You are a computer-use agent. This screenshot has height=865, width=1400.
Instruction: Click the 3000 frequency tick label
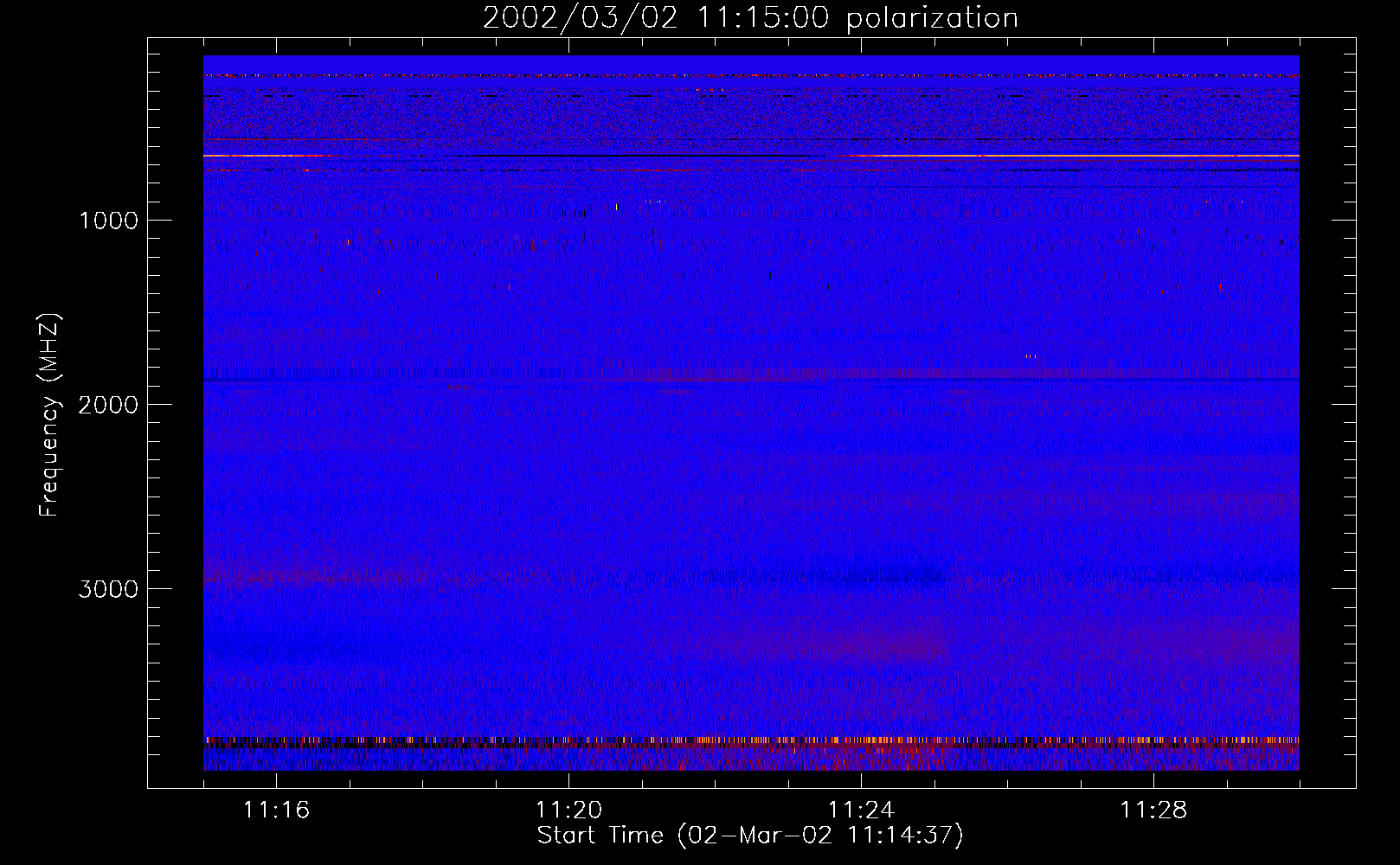click(108, 589)
